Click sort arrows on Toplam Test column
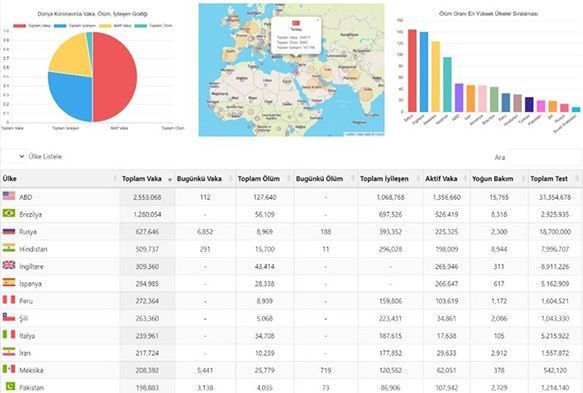 tap(577, 179)
